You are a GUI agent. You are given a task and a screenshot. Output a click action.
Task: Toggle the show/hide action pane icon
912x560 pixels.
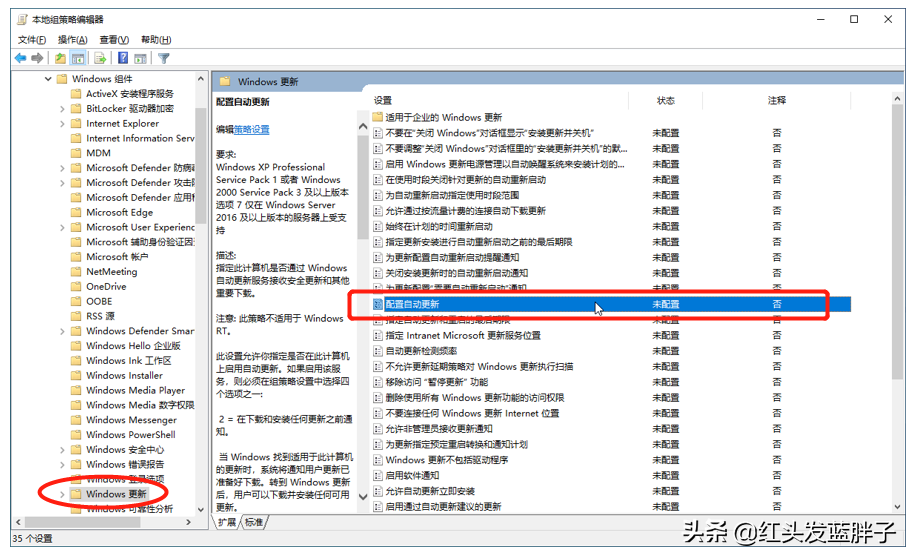click(140, 58)
